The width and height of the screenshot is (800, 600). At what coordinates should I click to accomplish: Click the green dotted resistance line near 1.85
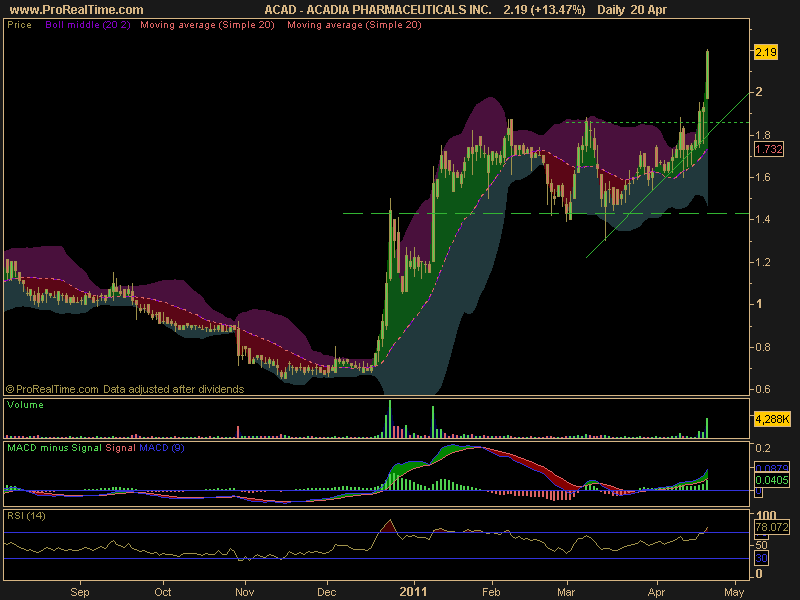[x=657, y=122]
